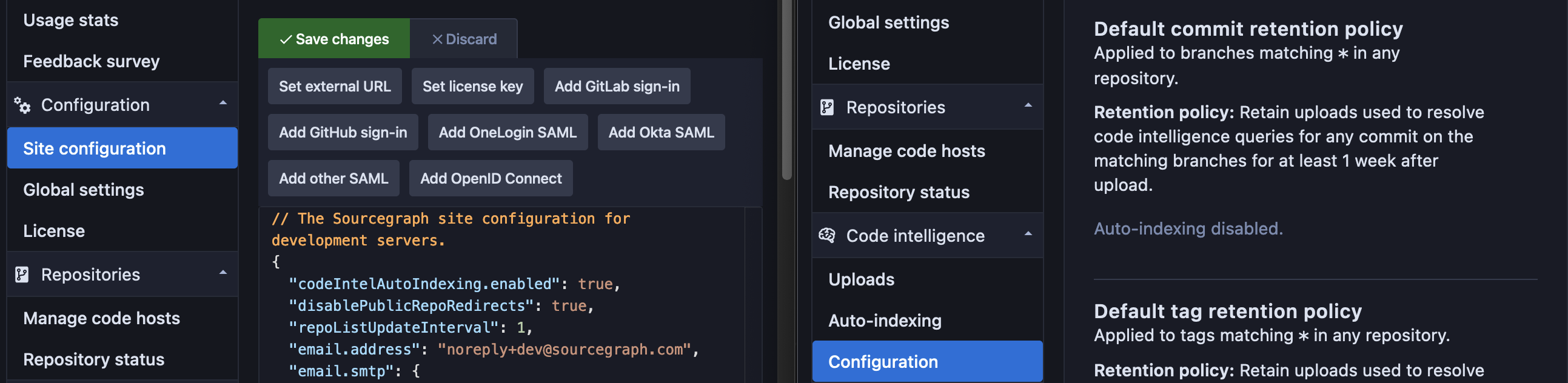Screen dimensions: 1568x383
Task: Click the Code intelligence brain icon
Action: click(826, 235)
